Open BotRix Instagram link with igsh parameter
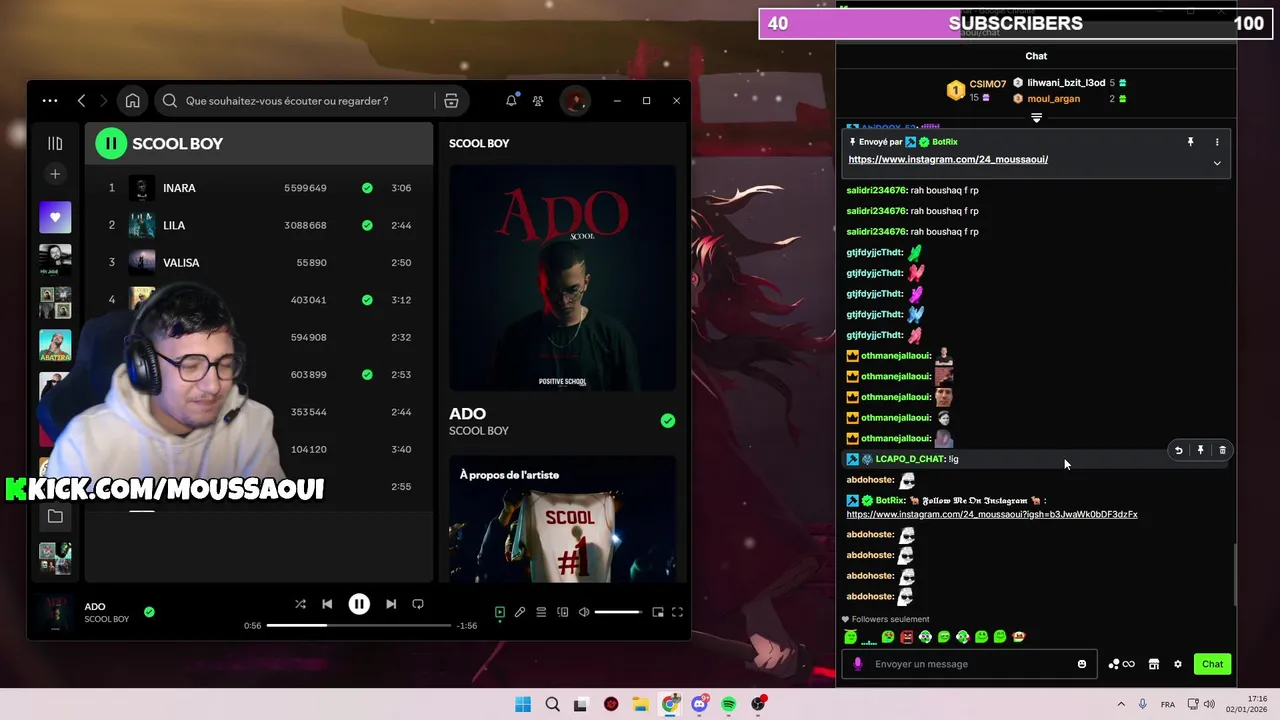 click(x=992, y=514)
